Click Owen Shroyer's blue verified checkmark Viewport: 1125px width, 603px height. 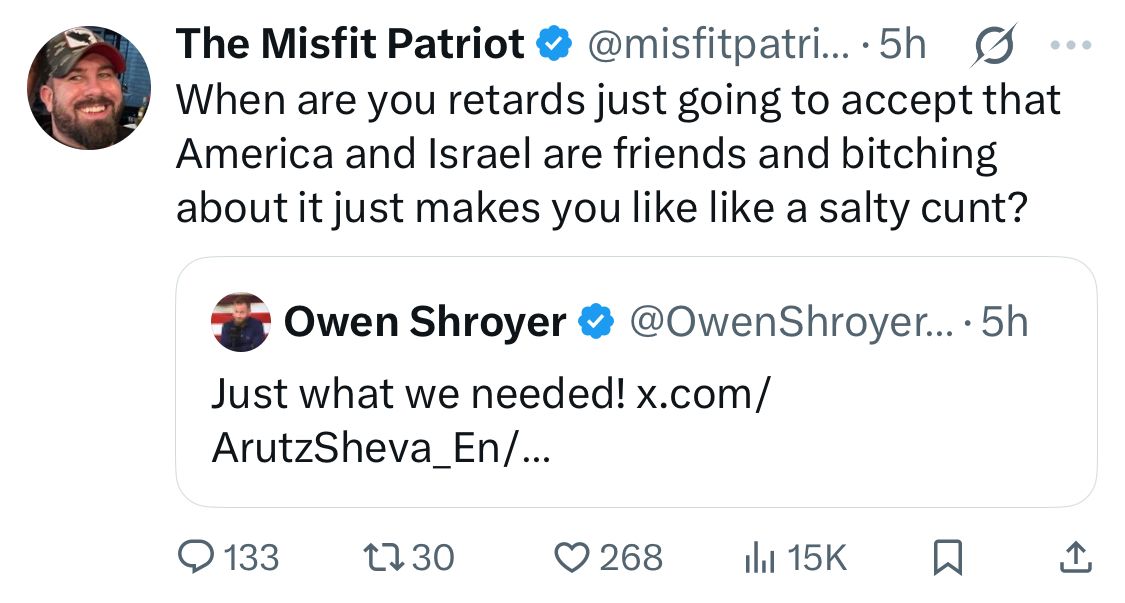point(597,322)
